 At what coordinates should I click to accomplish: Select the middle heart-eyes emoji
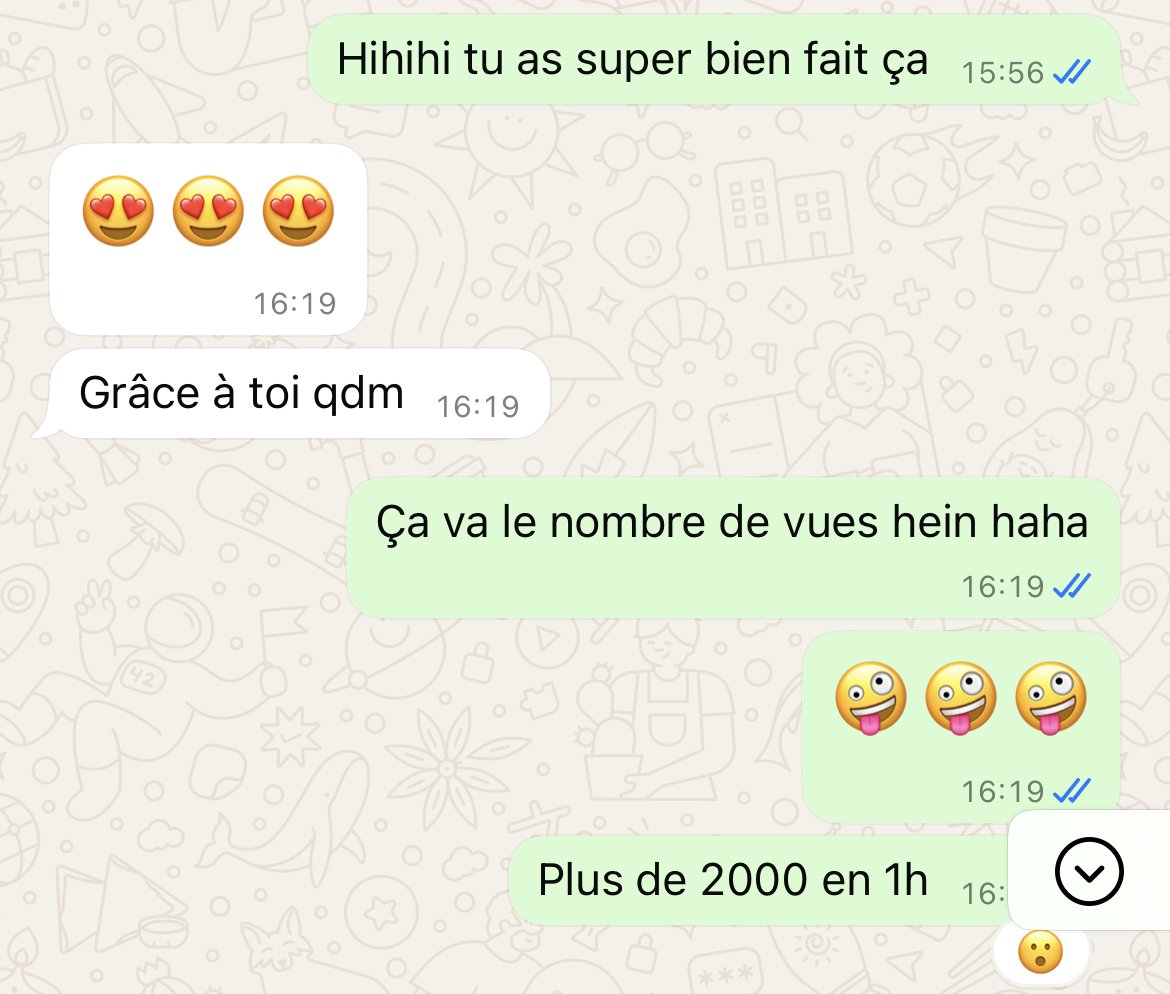pyautogui.click(x=208, y=211)
